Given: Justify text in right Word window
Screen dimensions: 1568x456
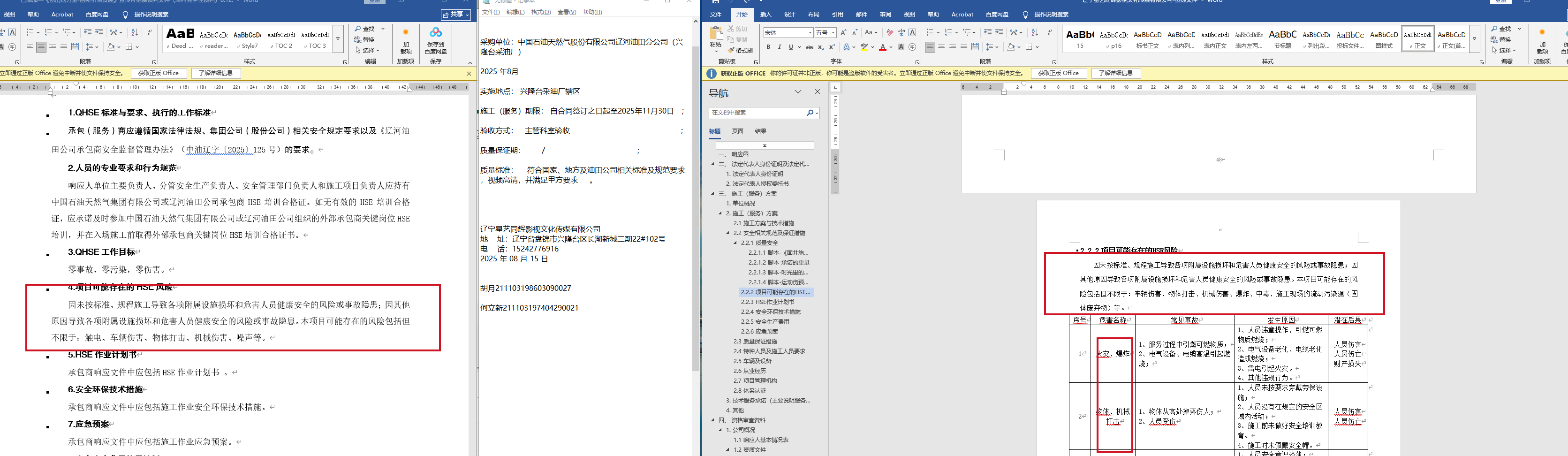Looking at the screenshot, I should tap(963, 47).
